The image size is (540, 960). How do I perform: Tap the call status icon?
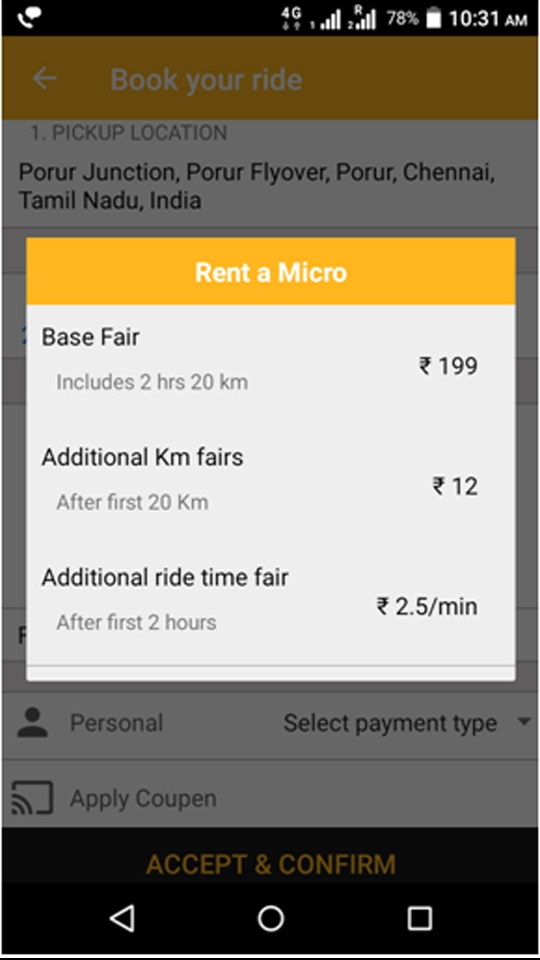pos(30,18)
